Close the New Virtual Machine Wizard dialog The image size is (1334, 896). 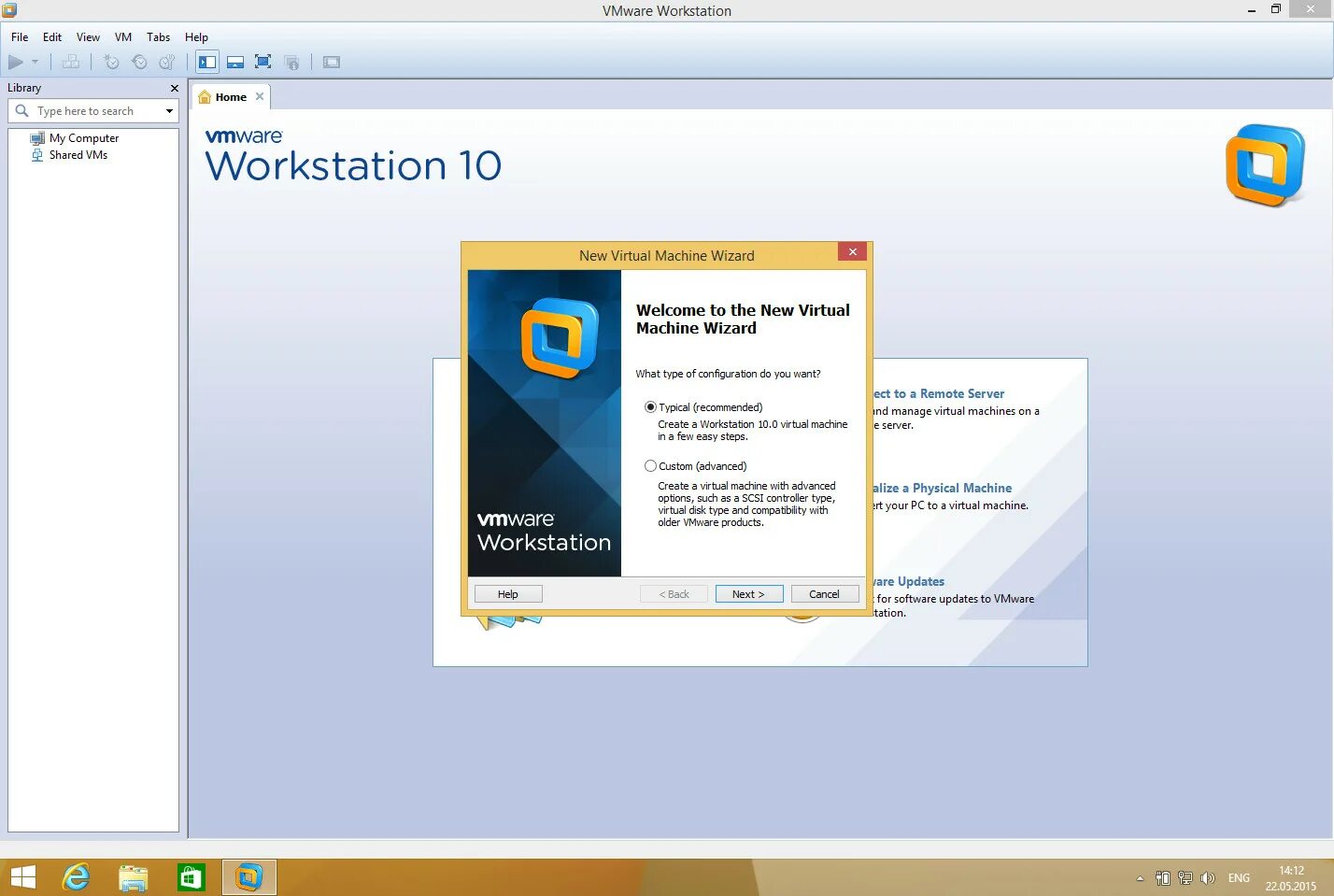coord(852,252)
